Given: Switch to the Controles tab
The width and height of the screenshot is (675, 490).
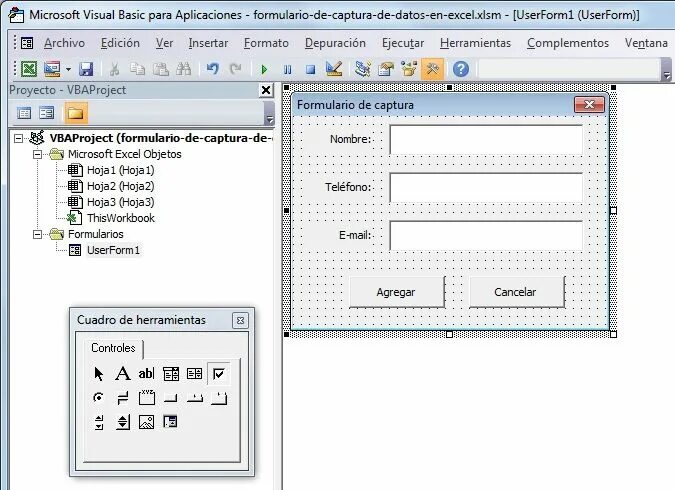Looking at the screenshot, I should click(113, 348).
